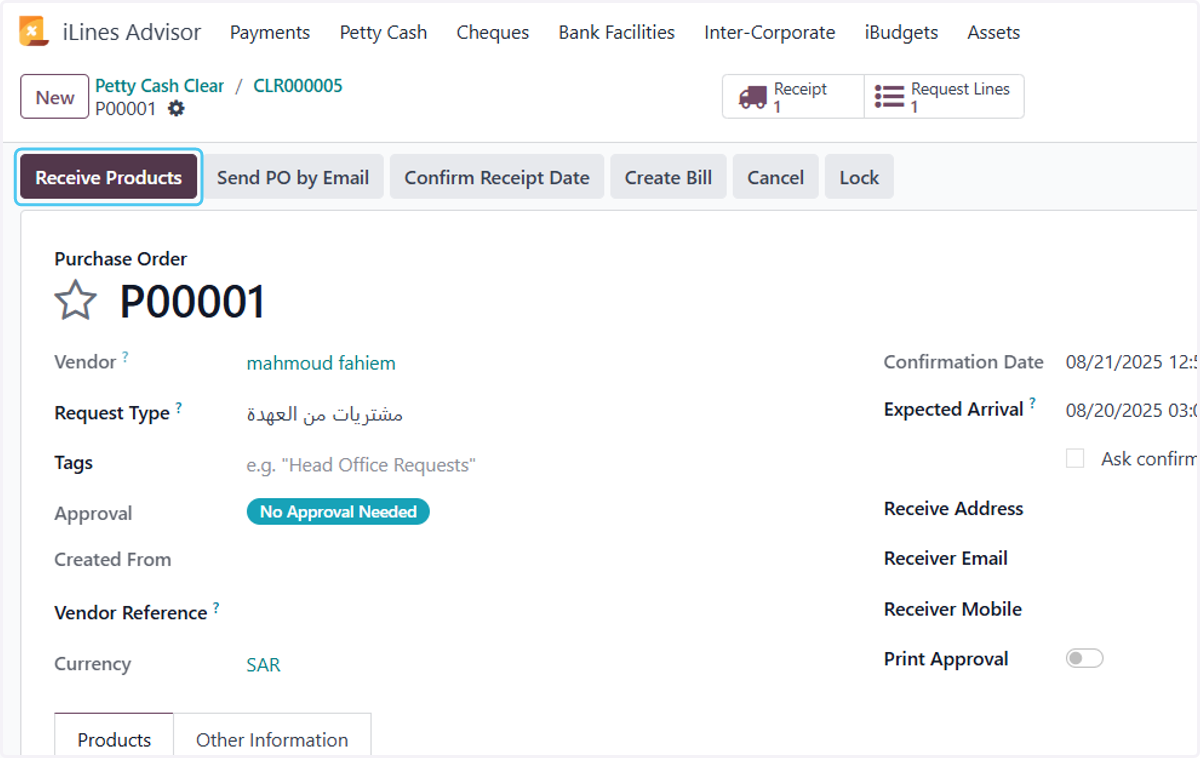Click Send PO by Email button

pyautogui.click(x=293, y=177)
